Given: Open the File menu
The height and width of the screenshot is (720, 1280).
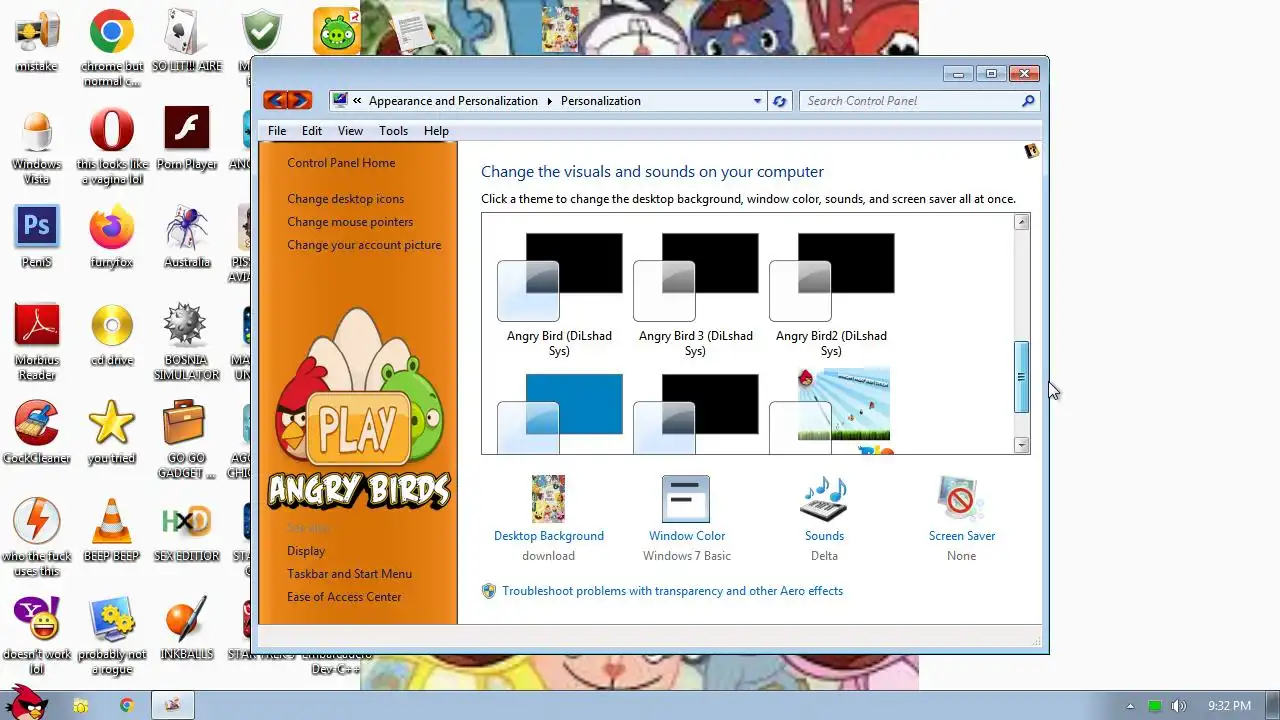Looking at the screenshot, I should pyautogui.click(x=277, y=131).
